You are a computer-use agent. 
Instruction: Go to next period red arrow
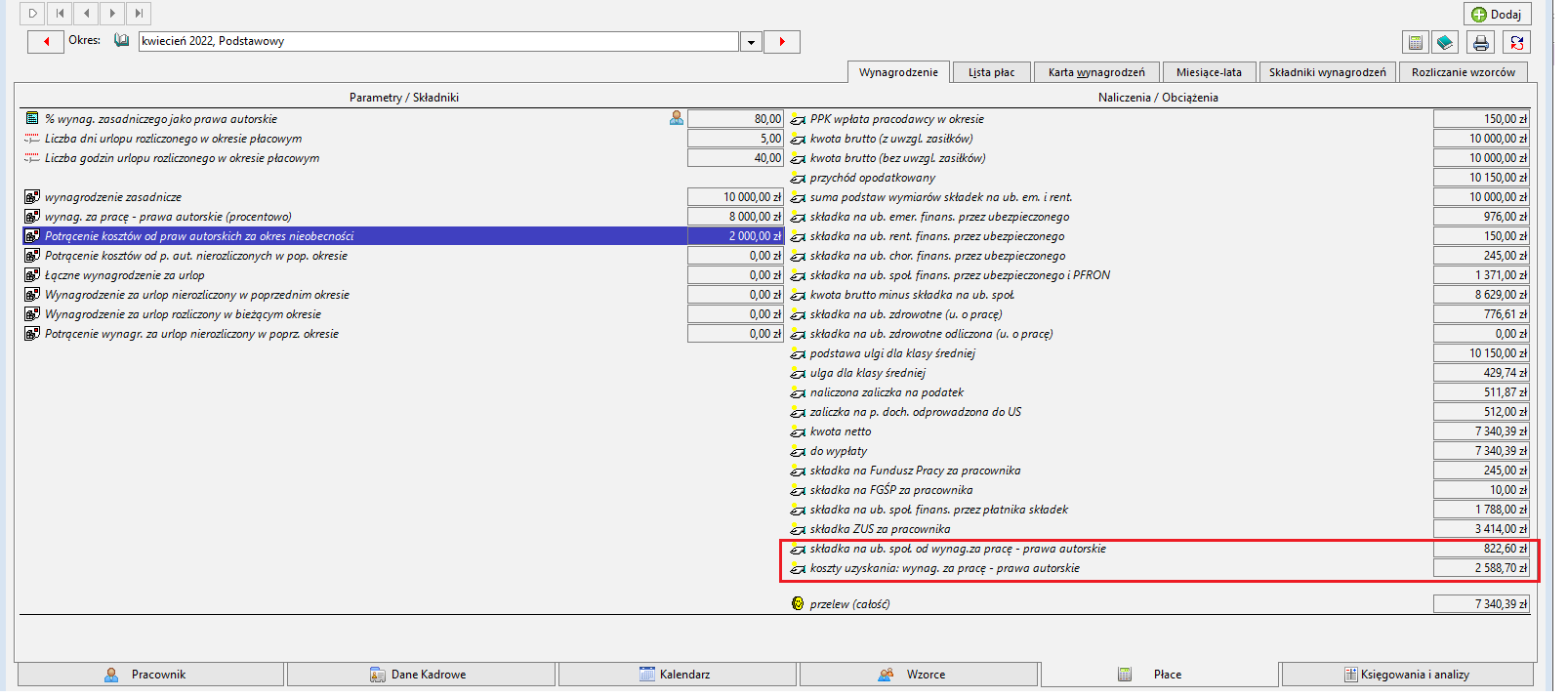pyautogui.click(x=782, y=41)
